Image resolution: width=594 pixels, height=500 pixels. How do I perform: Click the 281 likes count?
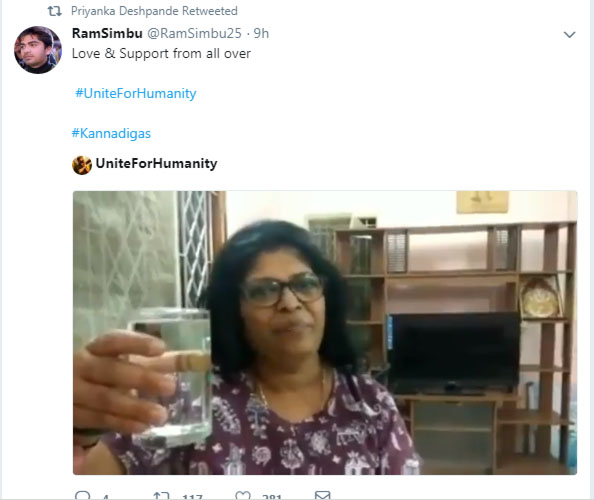pyautogui.click(x=272, y=497)
